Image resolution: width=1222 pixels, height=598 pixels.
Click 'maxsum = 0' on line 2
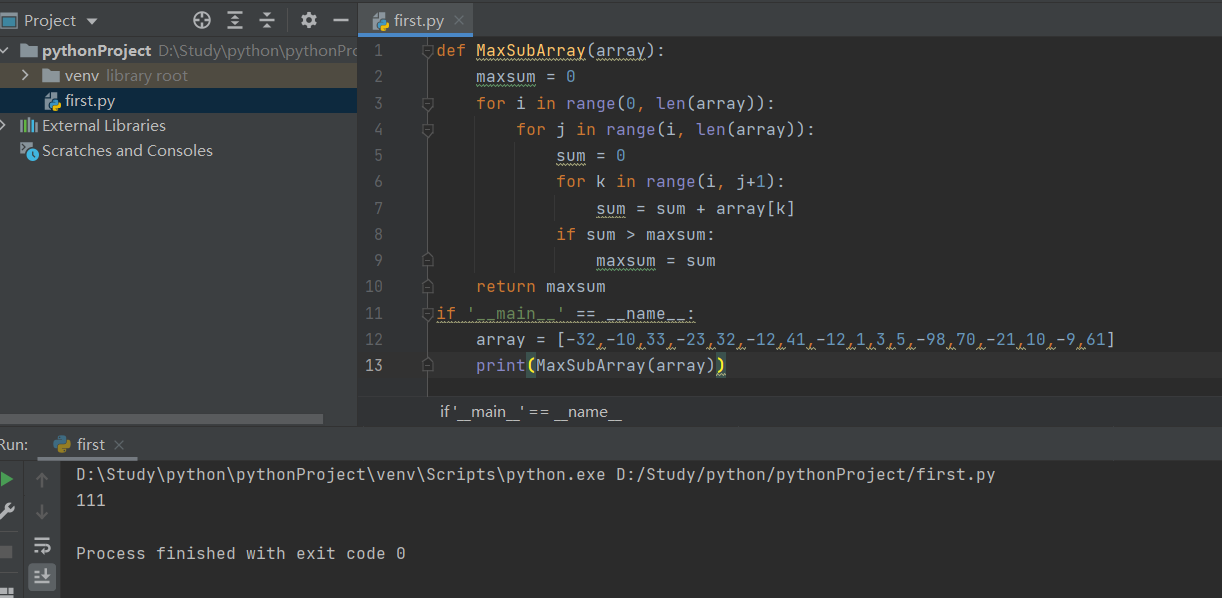[x=526, y=77]
